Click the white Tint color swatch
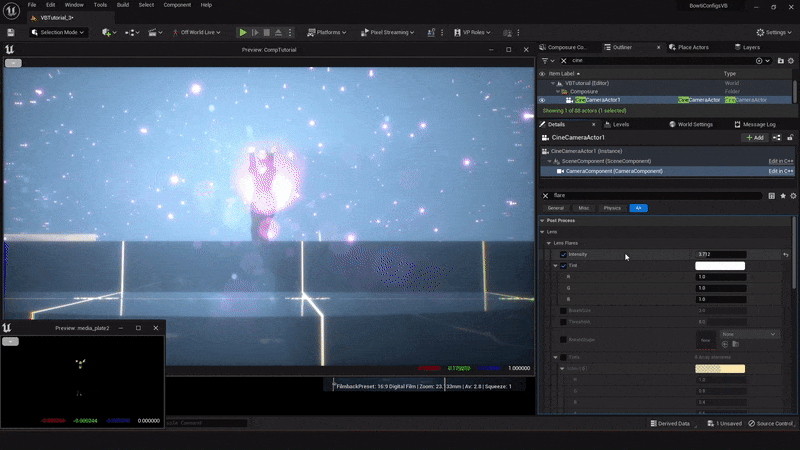This screenshot has width=800, height=450. (720, 266)
